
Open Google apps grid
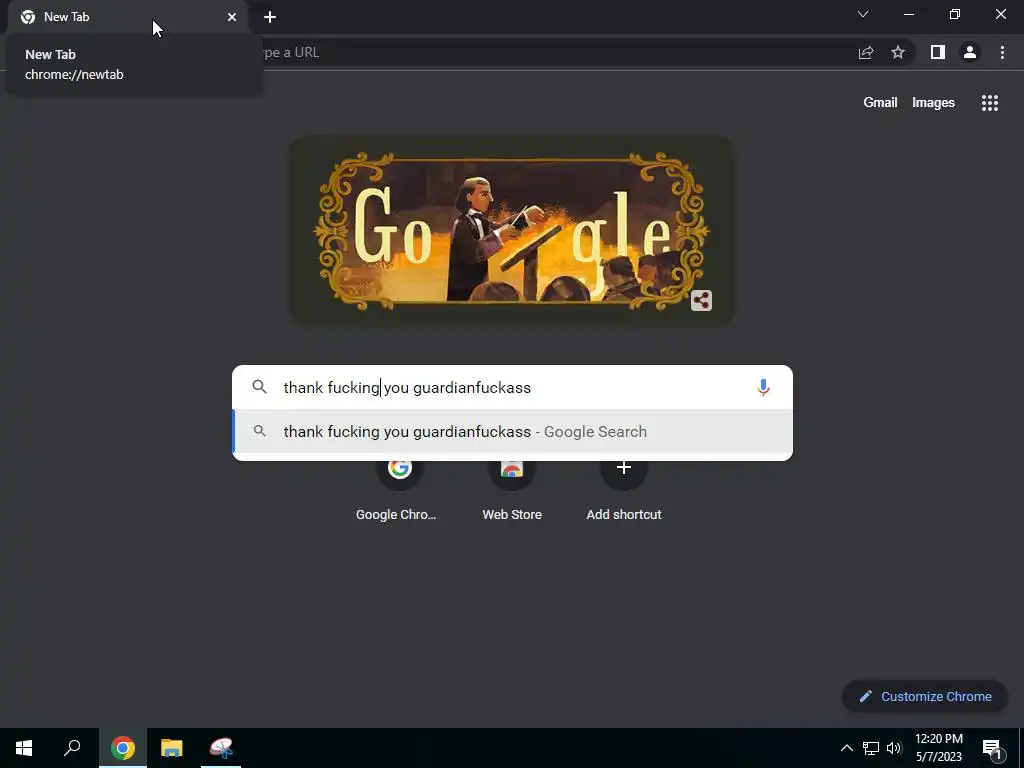tap(990, 103)
